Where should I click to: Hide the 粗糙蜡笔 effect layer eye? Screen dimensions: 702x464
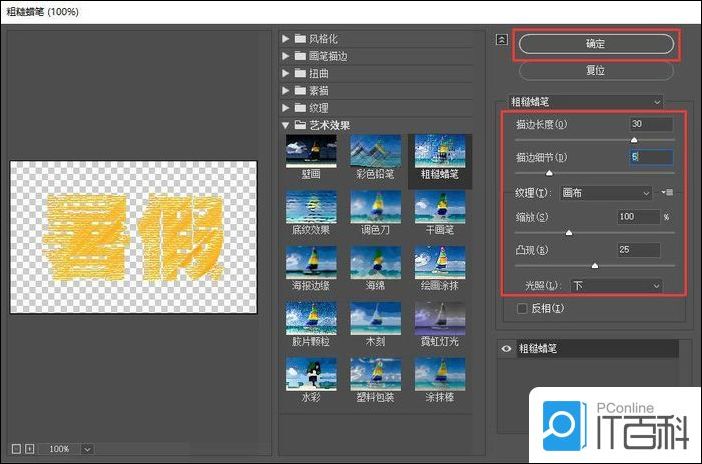(x=507, y=349)
